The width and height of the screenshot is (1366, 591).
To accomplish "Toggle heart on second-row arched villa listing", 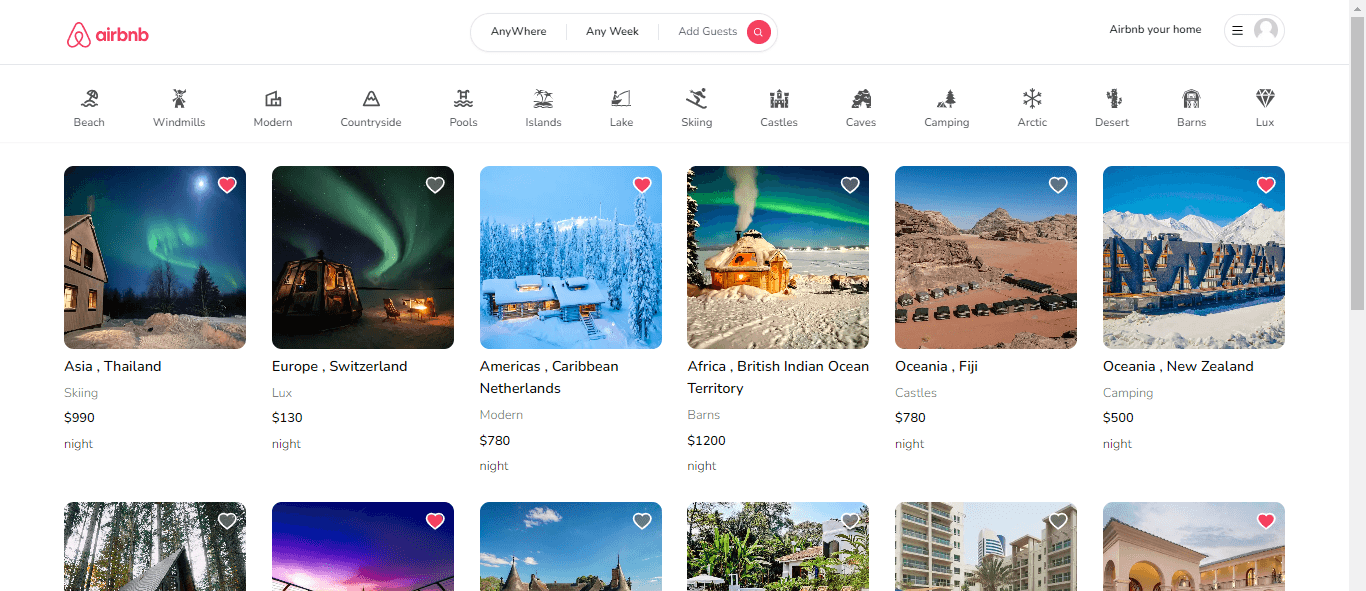I will pyautogui.click(x=1266, y=521).
